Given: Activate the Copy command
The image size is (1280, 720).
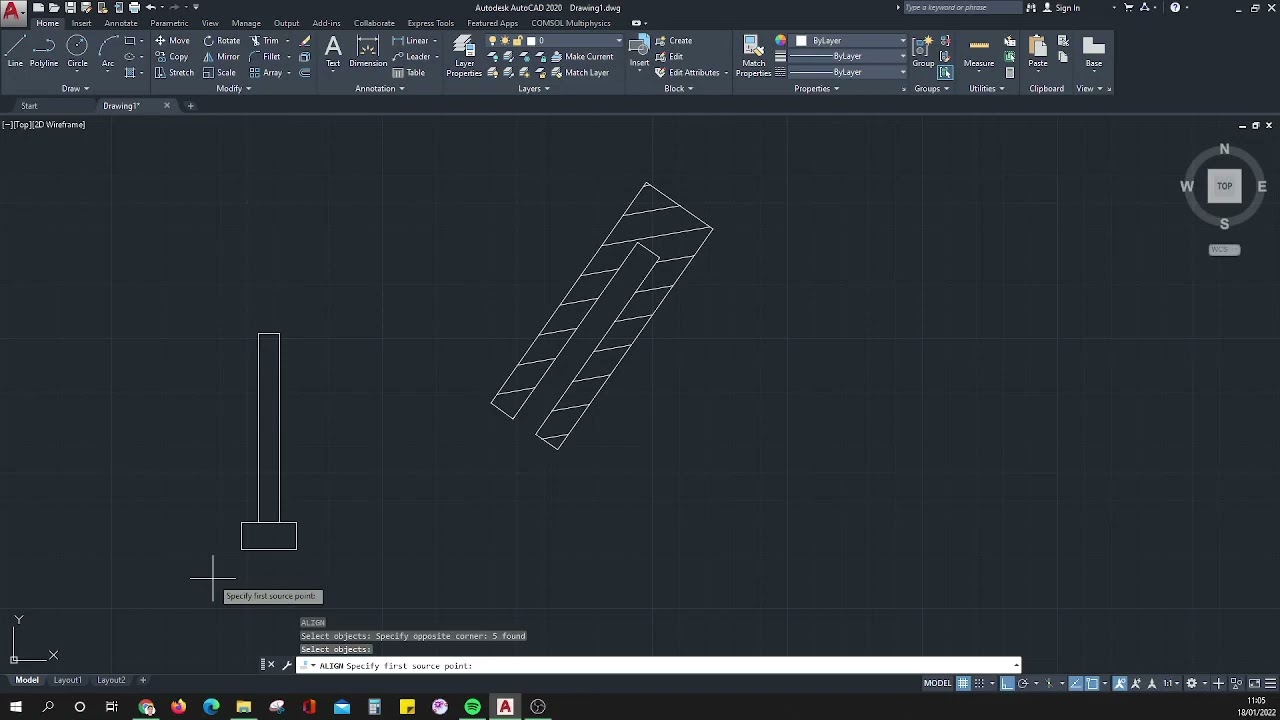Looking at the screenshot, I should (x=171, y=57).
